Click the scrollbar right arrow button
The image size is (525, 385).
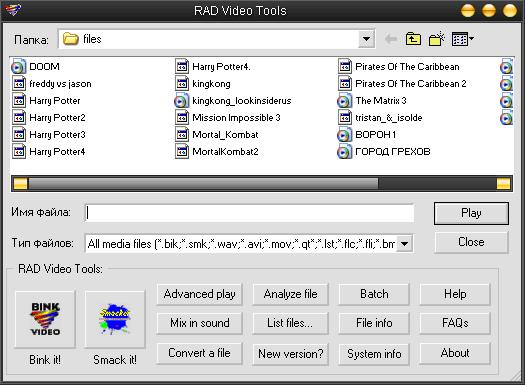tap(503, 184)
